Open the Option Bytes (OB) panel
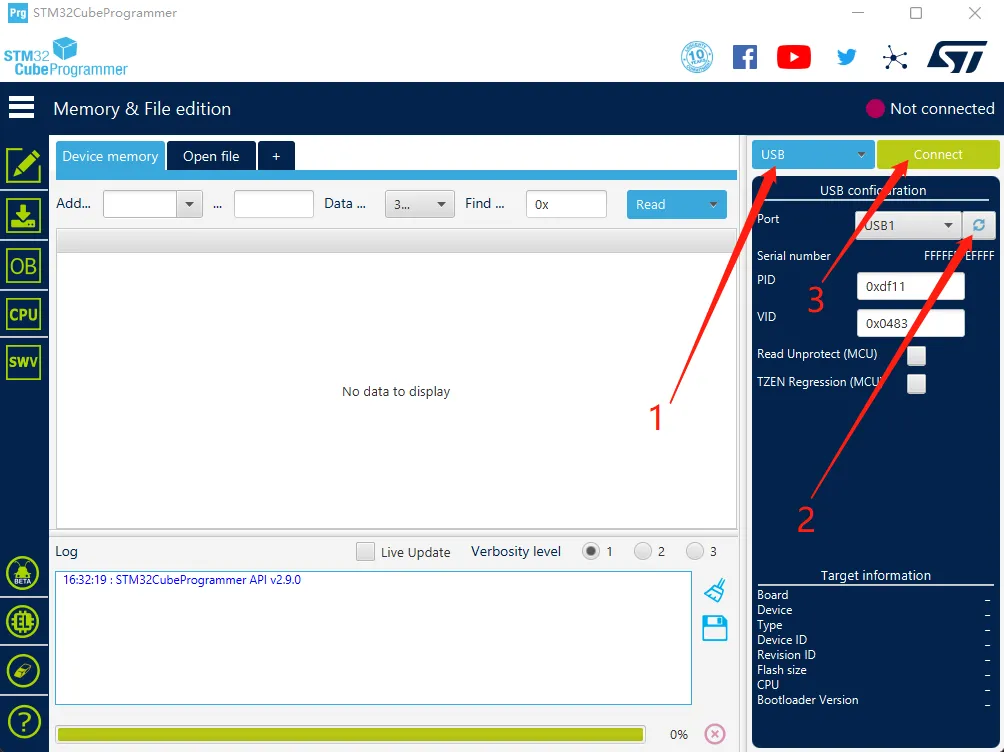Viewport: 1004px width, 752px height. tap(23, 265)
